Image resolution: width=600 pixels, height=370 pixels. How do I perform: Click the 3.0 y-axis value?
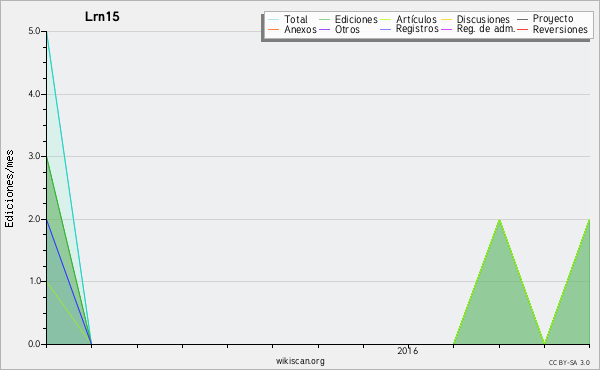coord(34,156)
